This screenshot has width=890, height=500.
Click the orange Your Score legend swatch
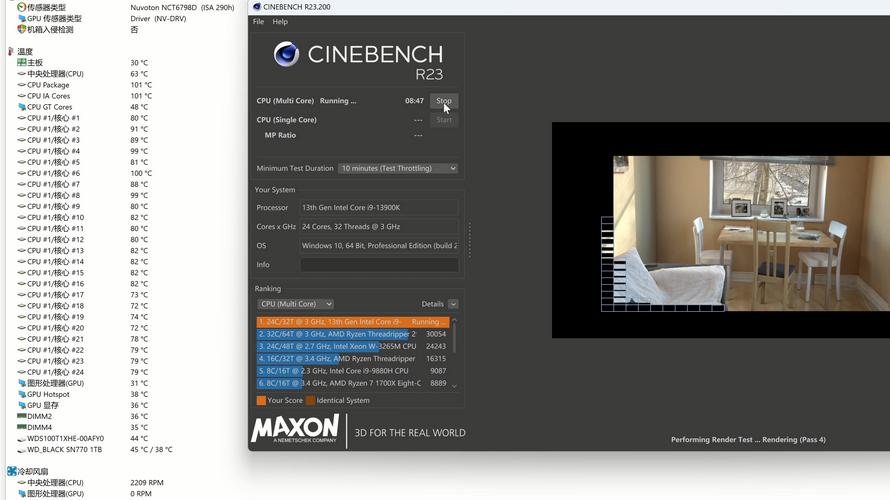(261, 401)
